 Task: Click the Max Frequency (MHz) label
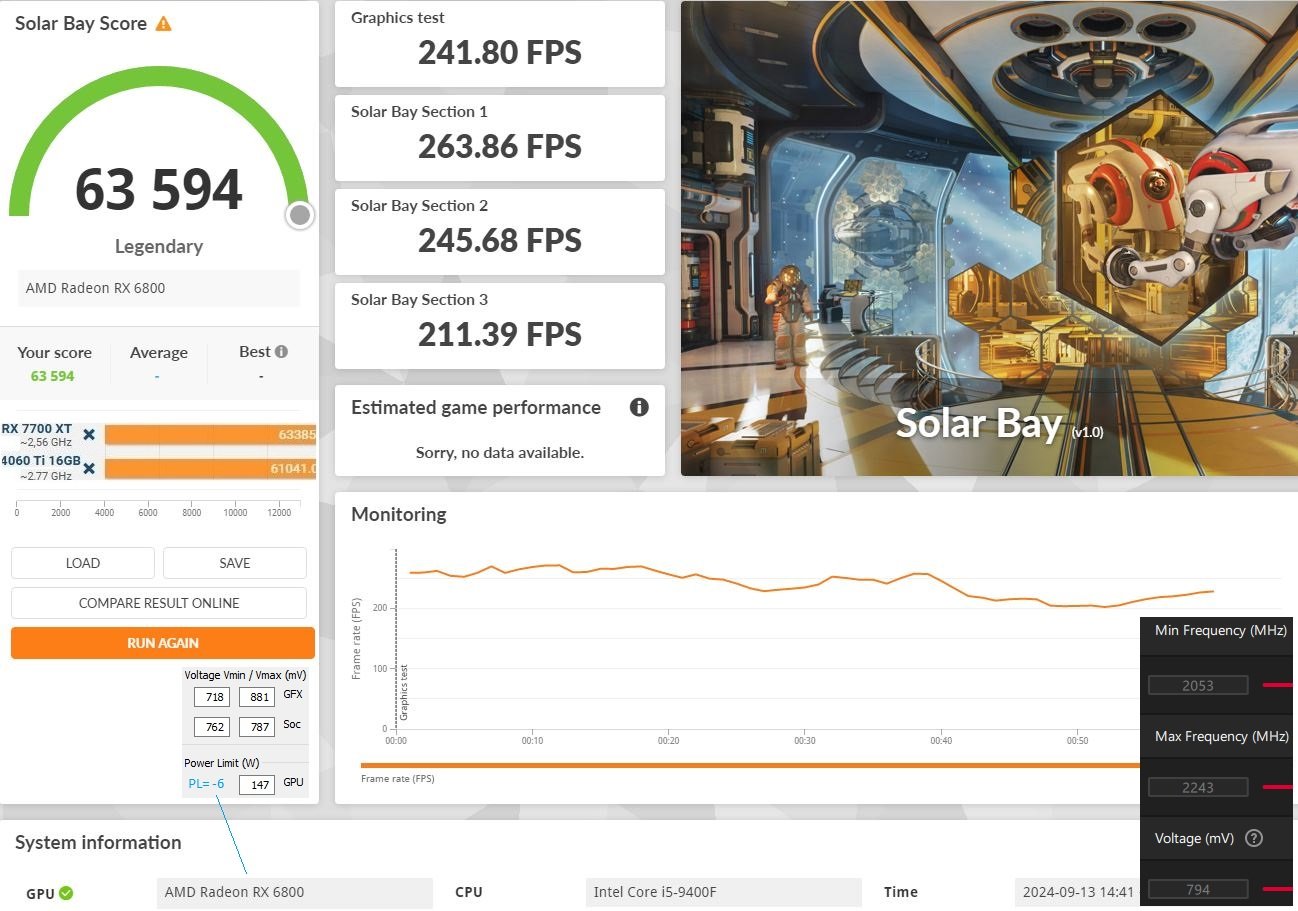[x=1222, y=736]
